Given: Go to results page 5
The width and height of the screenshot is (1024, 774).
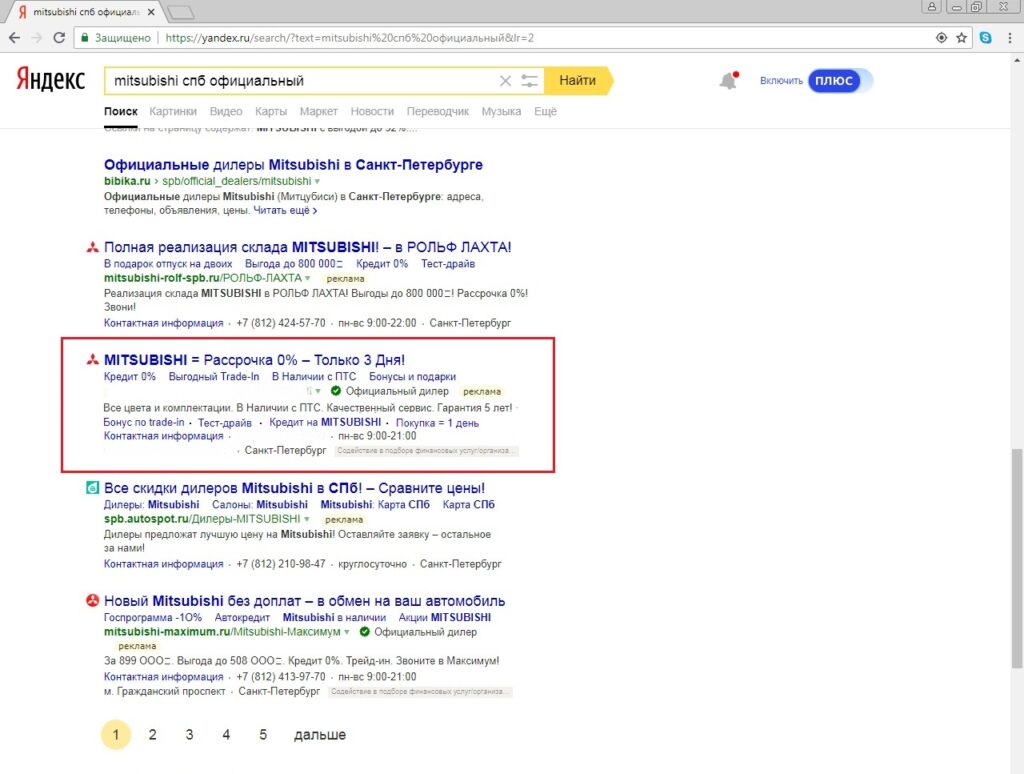Looking at the screenshot, I should tap(263, 735).
